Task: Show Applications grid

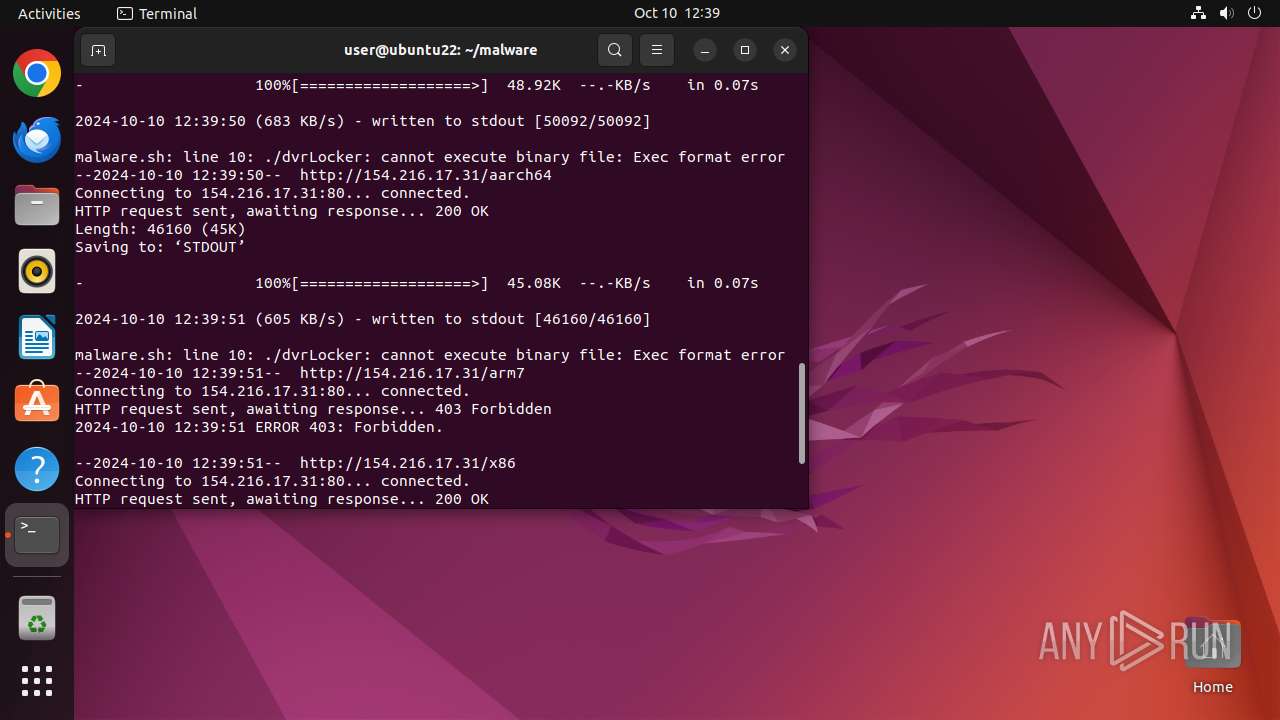Action: click(x=37, y=681)
